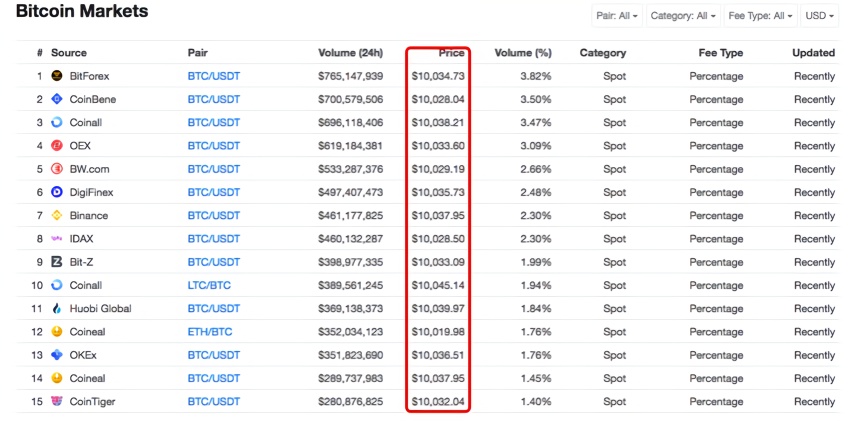Select the $10,039.97 price cell
This screenshot has width=849, height=421.
437,309
